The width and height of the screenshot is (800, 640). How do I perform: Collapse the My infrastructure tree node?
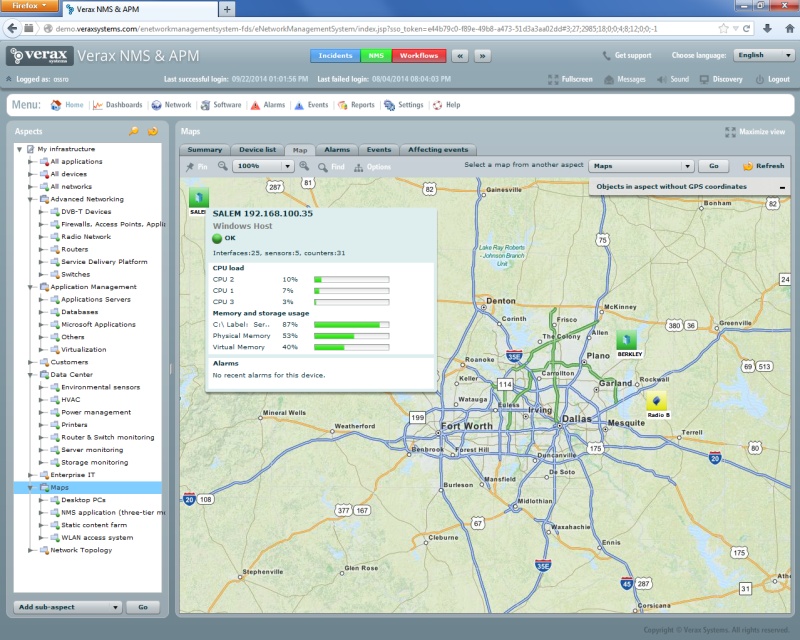coord(19,149)
